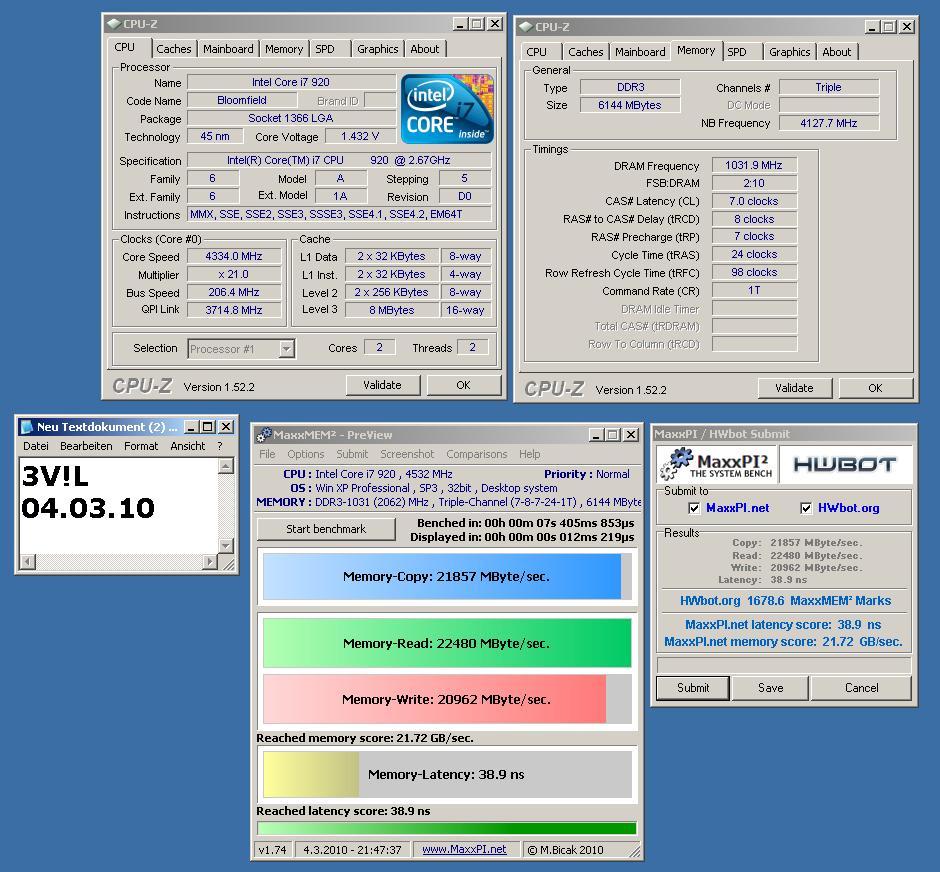
Task: Click the Notepad title bar document icon
Action: 27,427
